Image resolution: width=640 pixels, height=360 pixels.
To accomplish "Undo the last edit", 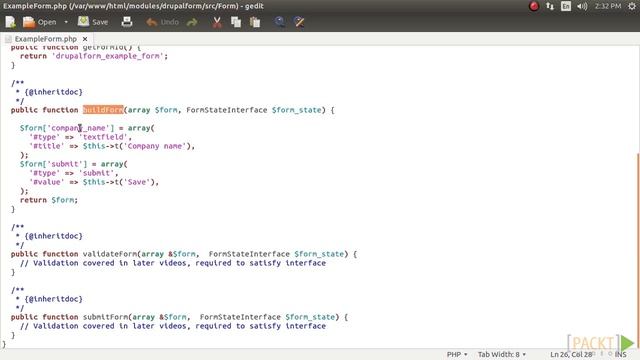I will (162, 22).
